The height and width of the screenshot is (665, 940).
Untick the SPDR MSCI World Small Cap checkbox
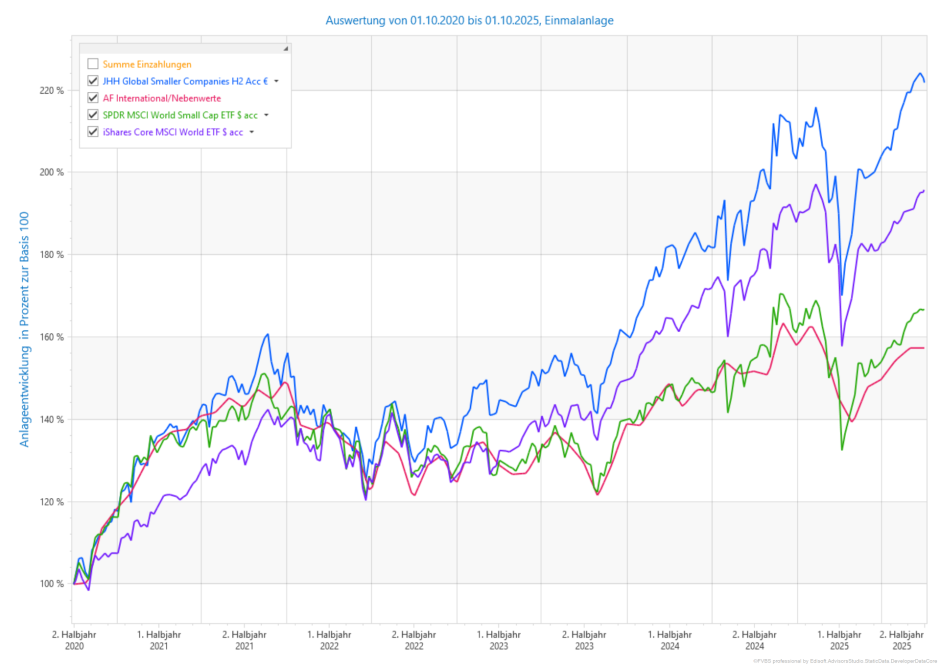tap(93, 115)
